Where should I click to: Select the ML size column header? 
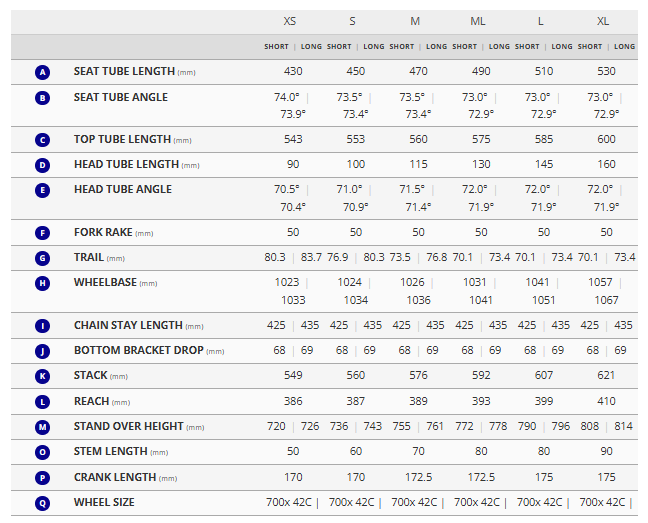[478, 21]
